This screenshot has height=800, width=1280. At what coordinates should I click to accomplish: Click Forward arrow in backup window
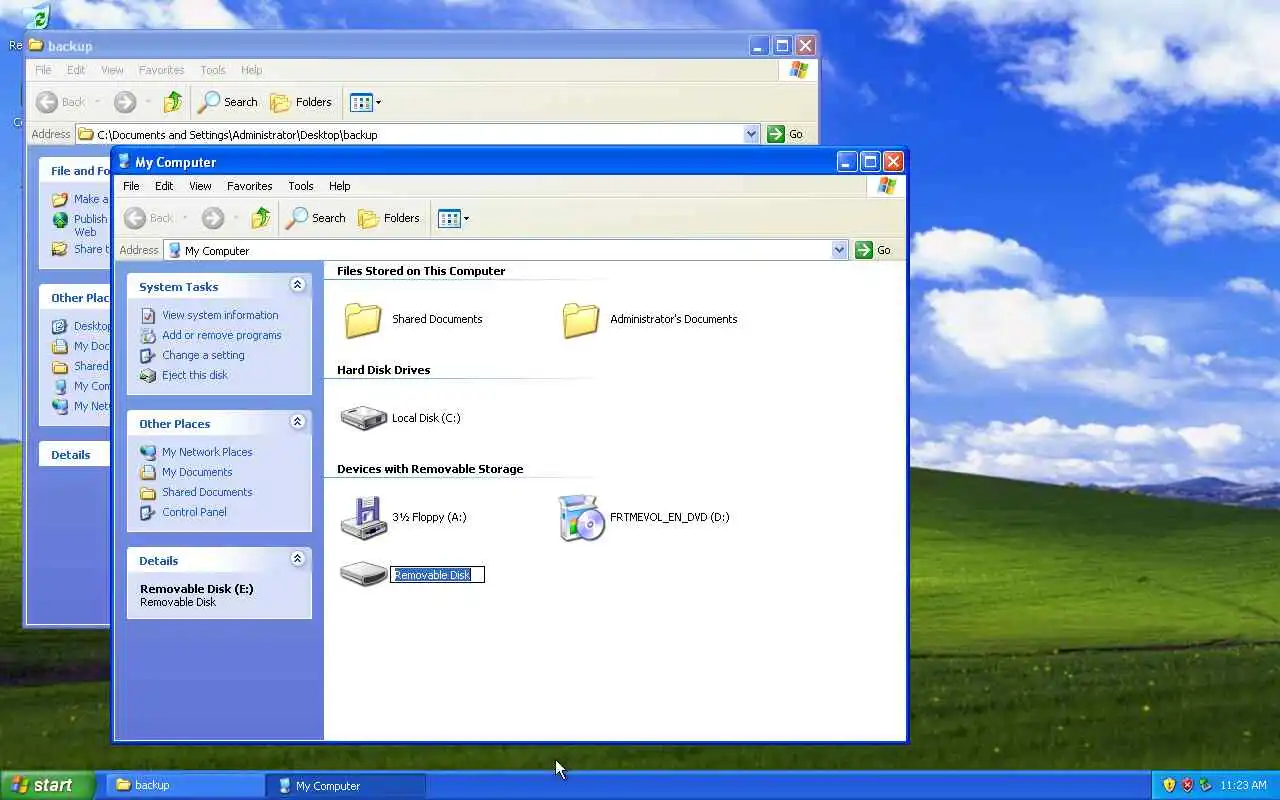124,102
